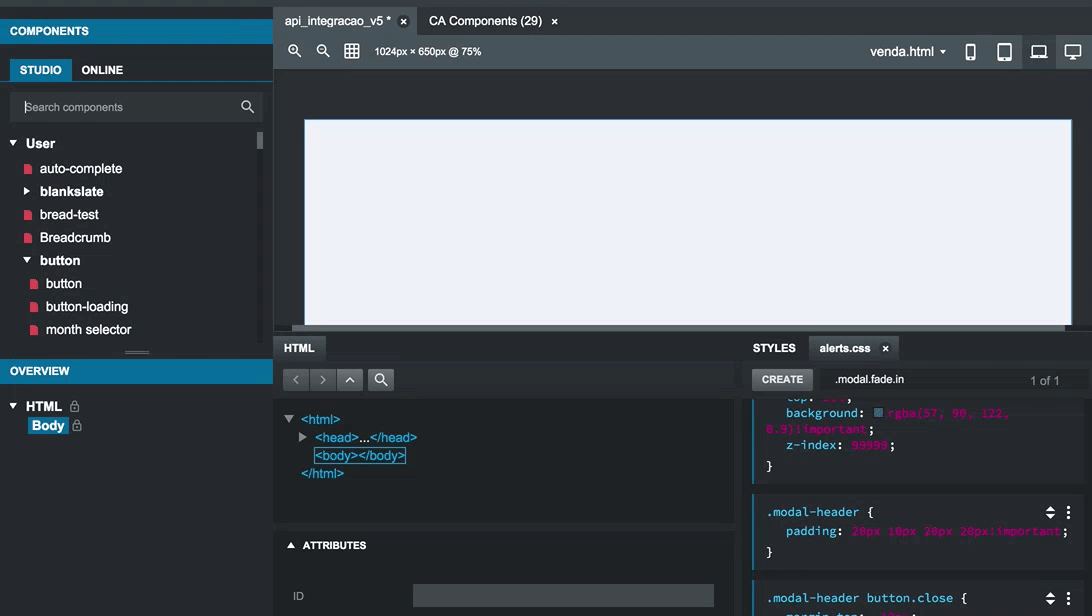This screenshot has height=616, width=1092.
Task: Collapse the HTML node in Overview
Action: 13,405
